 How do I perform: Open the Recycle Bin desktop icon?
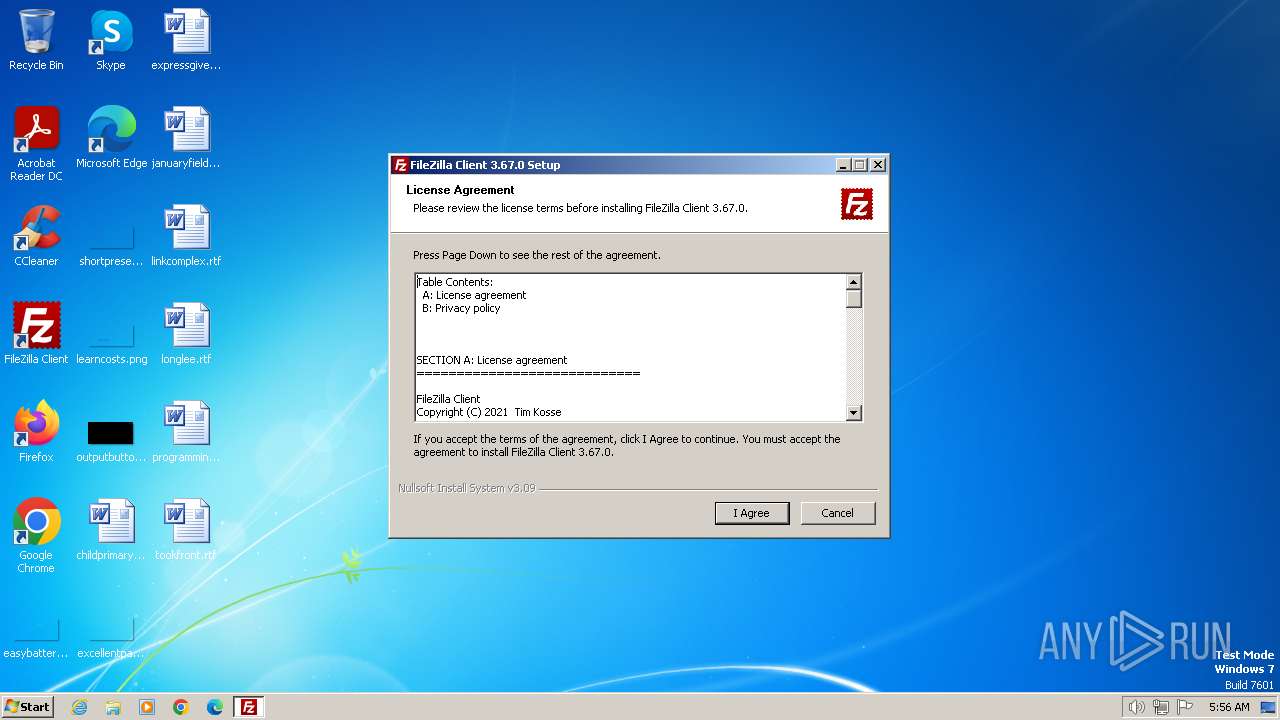click(36, 40)
